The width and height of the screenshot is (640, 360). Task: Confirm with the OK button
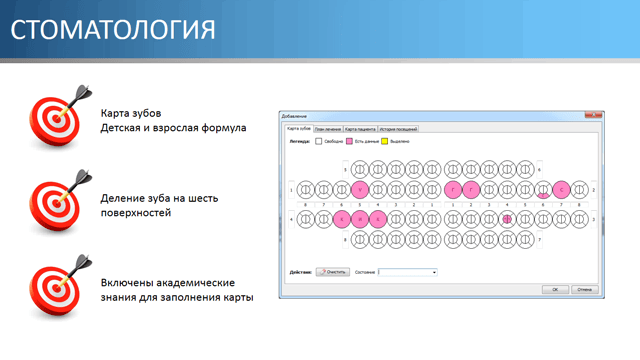(x=555, y=289)
